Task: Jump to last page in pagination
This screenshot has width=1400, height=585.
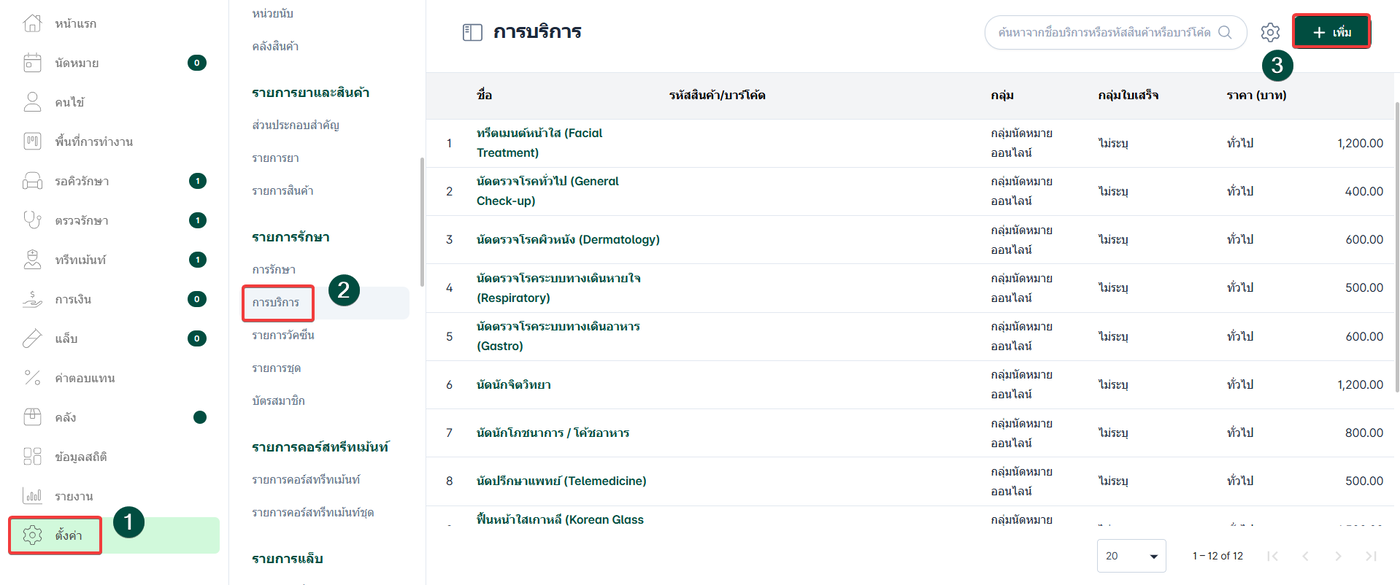Action: pyautogui.click(x=1371, y=556)
